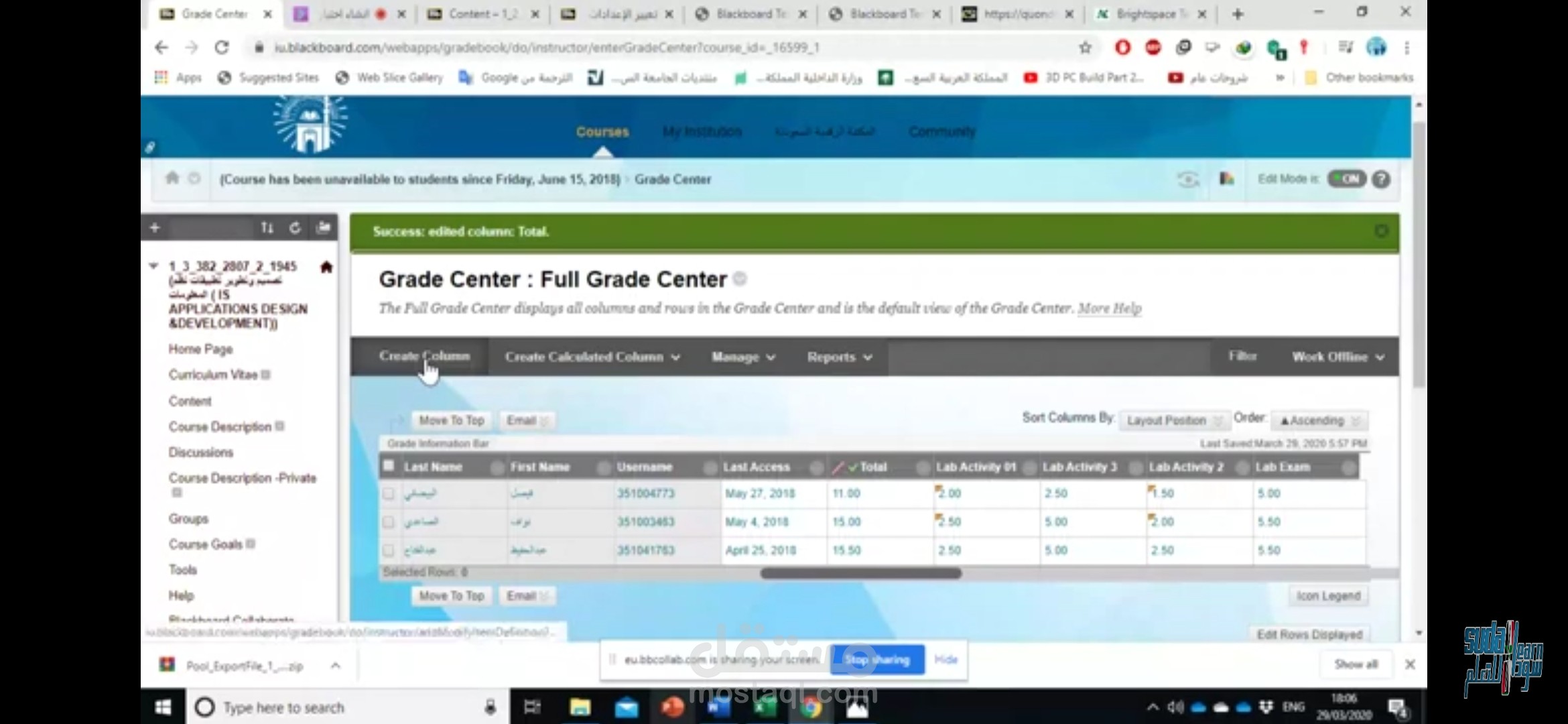Click the horizontal scrollbar under the grade table
This screenshot has height=724, width=1568.
click(x=860, y=573)
